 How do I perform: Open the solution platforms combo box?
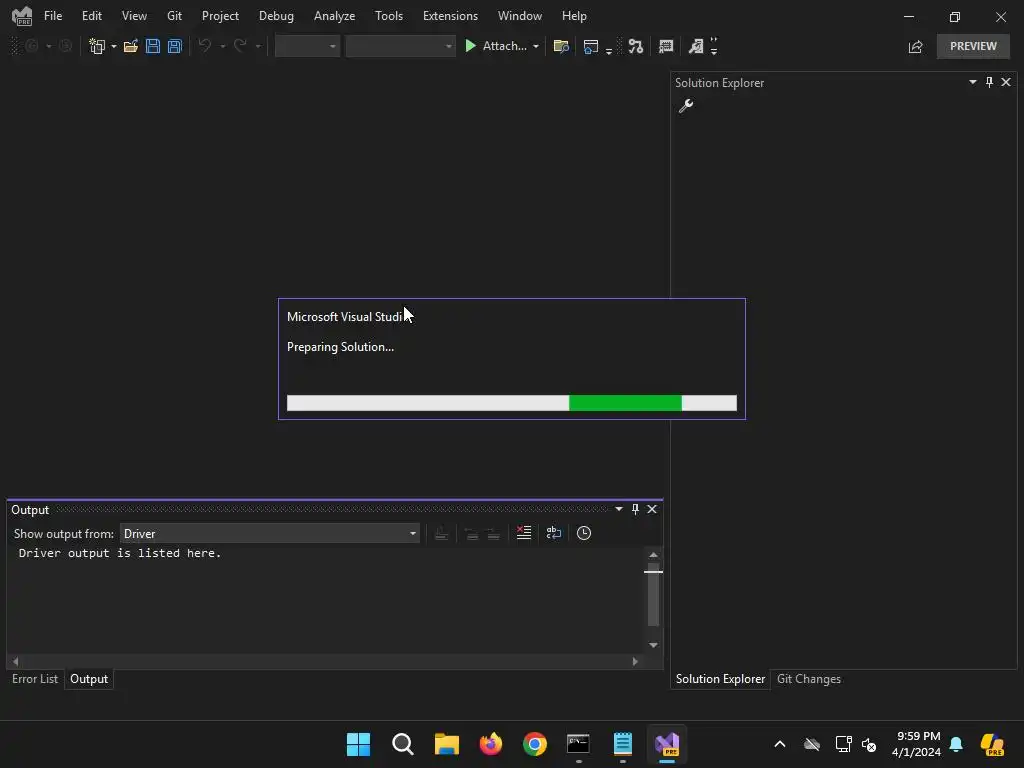coord(400,46)
